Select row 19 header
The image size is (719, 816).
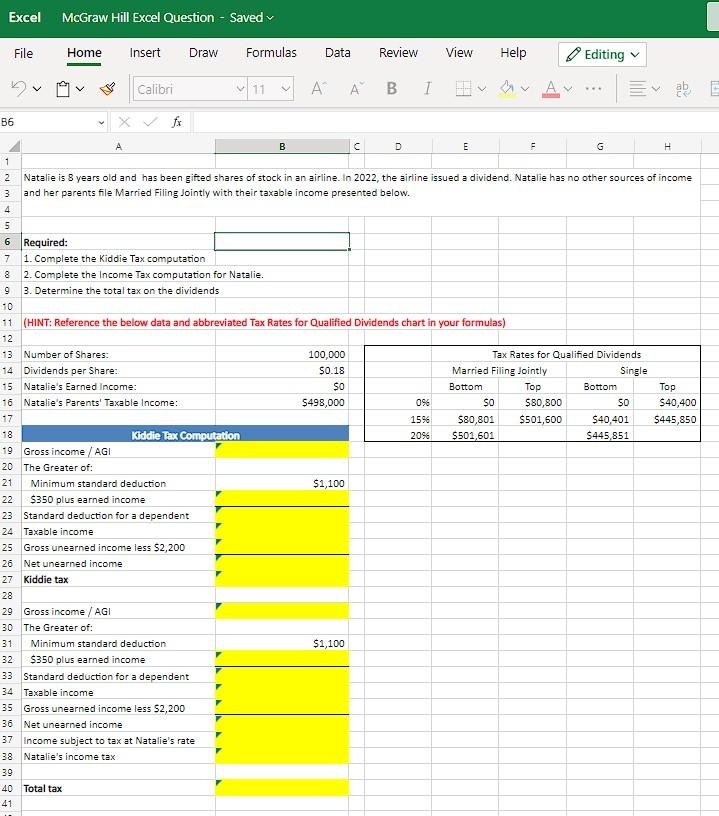7,451
